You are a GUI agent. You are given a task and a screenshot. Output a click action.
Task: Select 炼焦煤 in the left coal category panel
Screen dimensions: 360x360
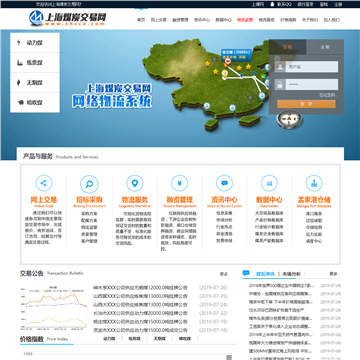pyautogui.click(x=35, y=63)
